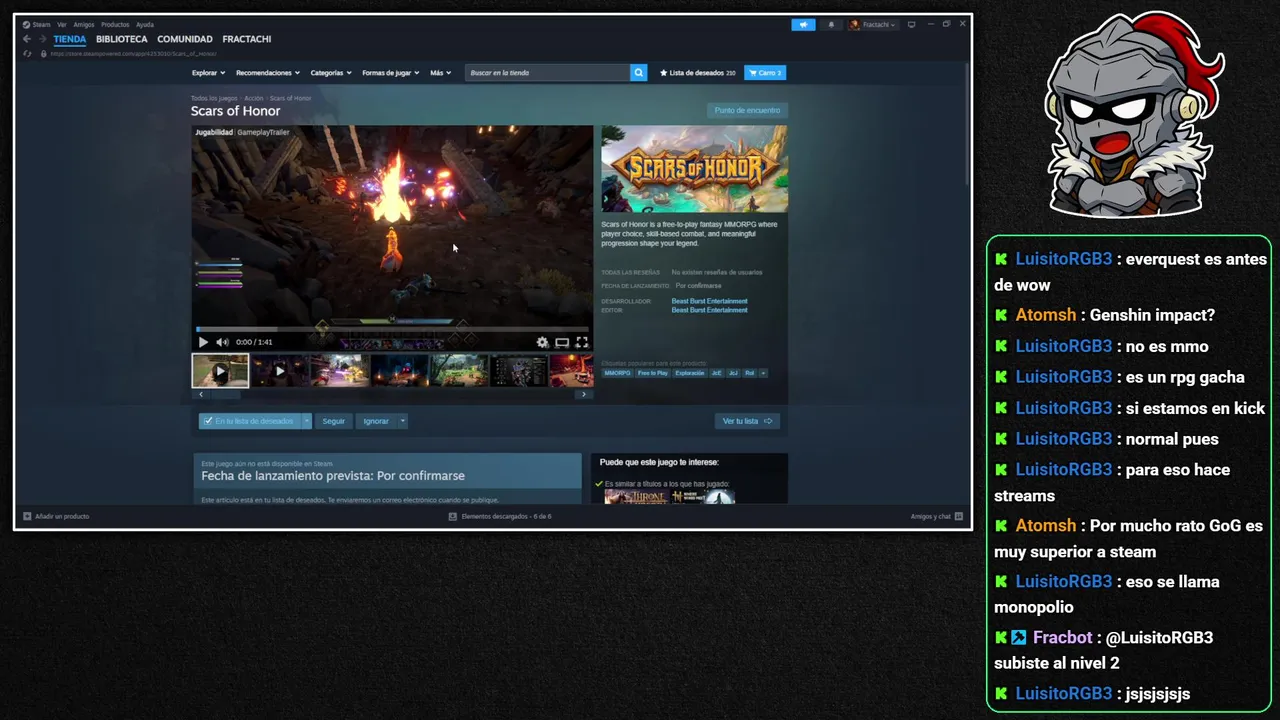This screenshot has height=720, width=1280.
Task: Click the Acción breadcrumb link
Action: click(254, 98)
